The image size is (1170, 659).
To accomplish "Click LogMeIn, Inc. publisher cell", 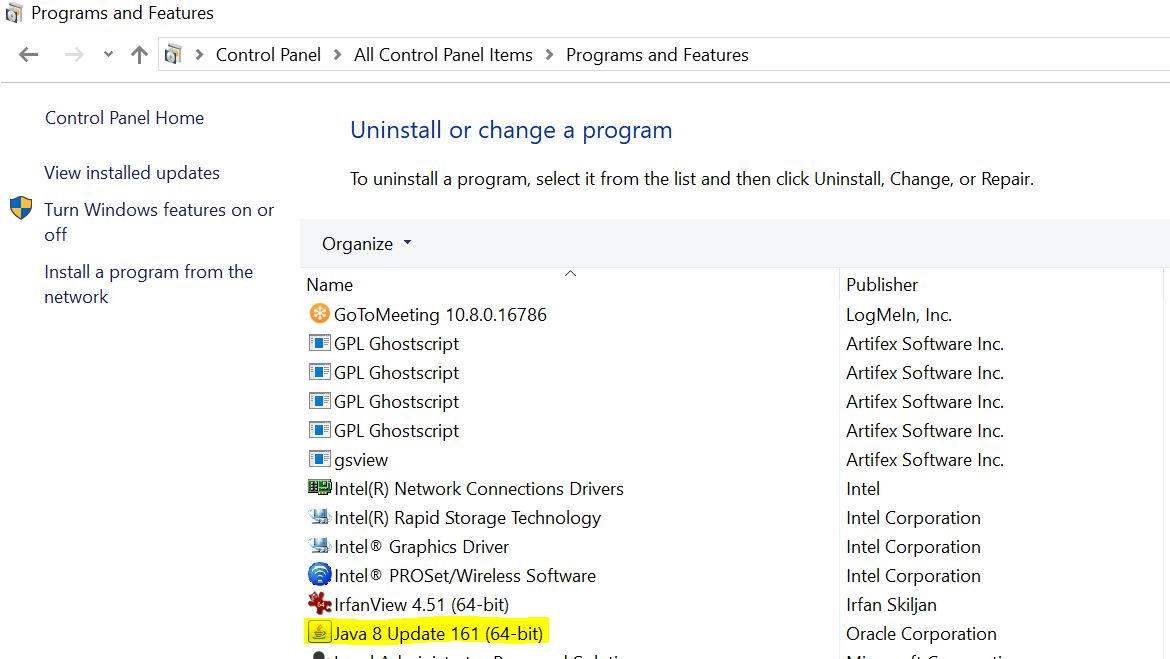I will [x=899, y=315].
